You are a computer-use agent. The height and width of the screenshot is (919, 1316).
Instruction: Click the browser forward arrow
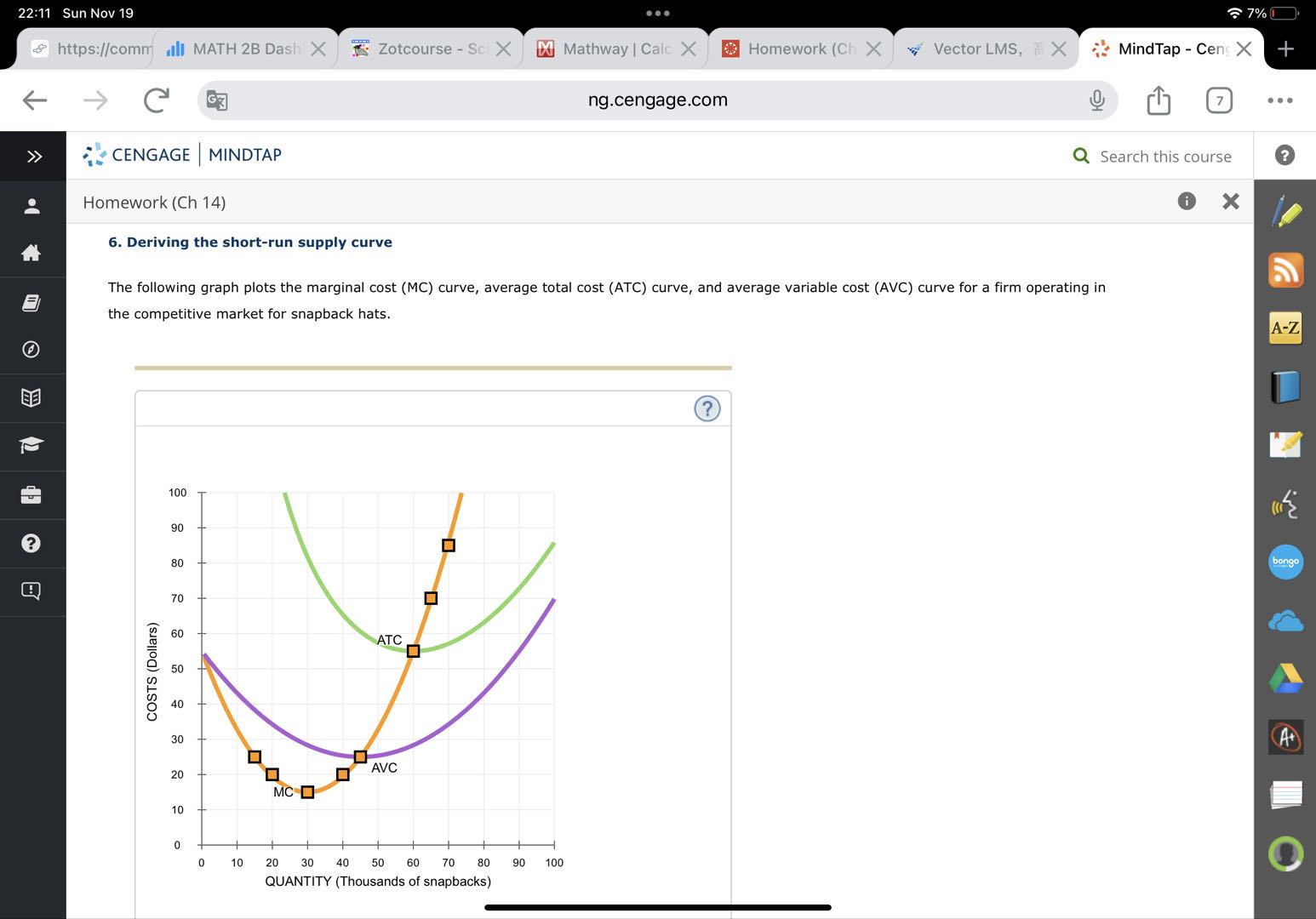pos(95,100)
